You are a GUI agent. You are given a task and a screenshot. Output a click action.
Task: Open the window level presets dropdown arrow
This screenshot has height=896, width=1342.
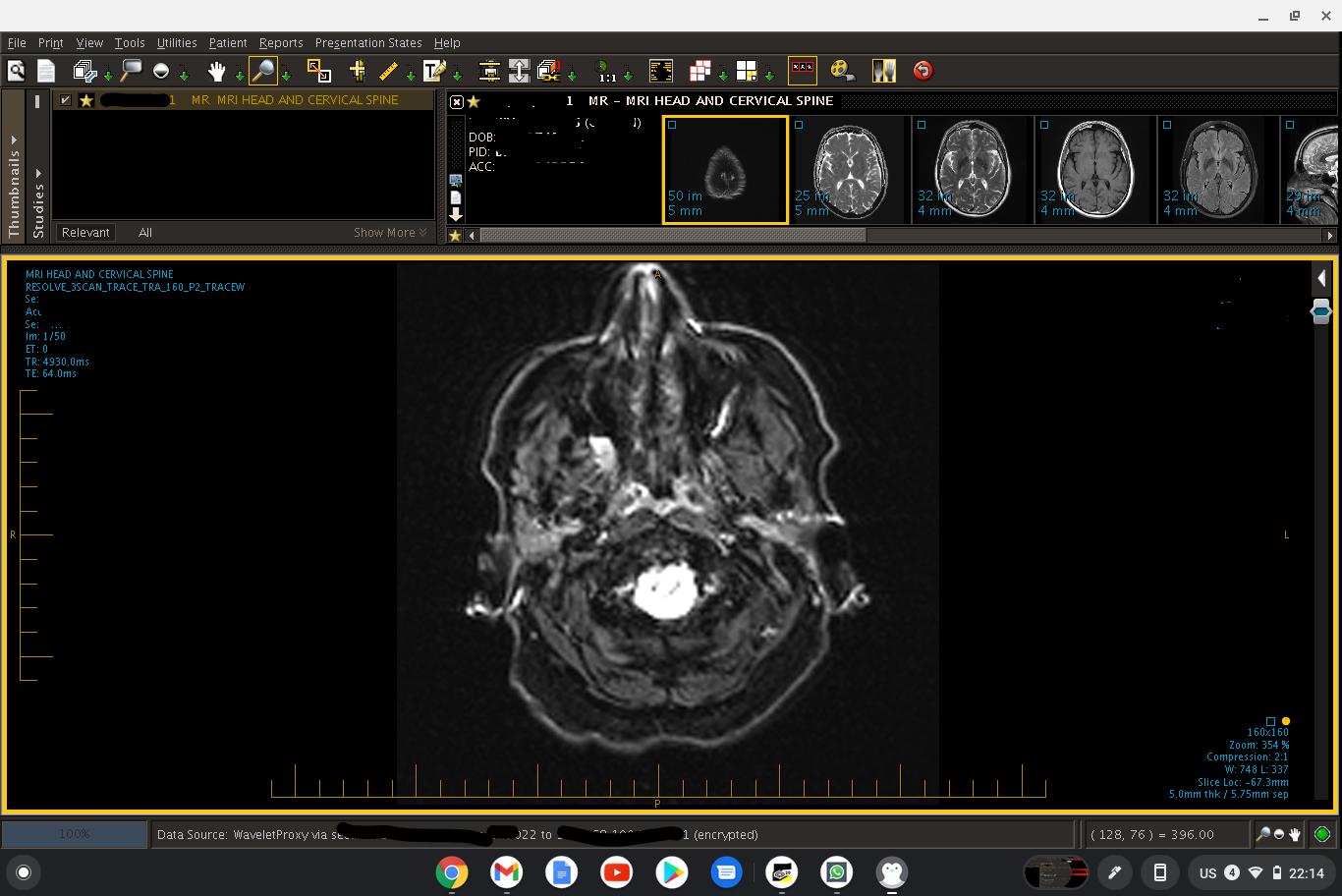[183, 76]
